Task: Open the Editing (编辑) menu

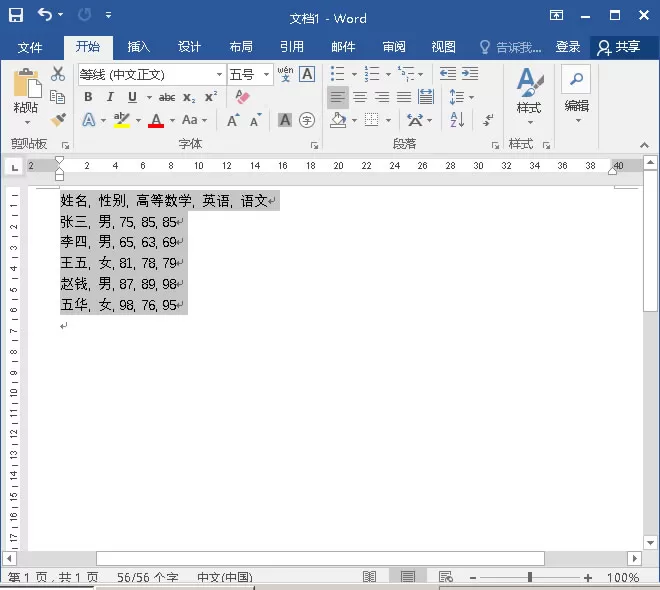Action: click(576, 95)
